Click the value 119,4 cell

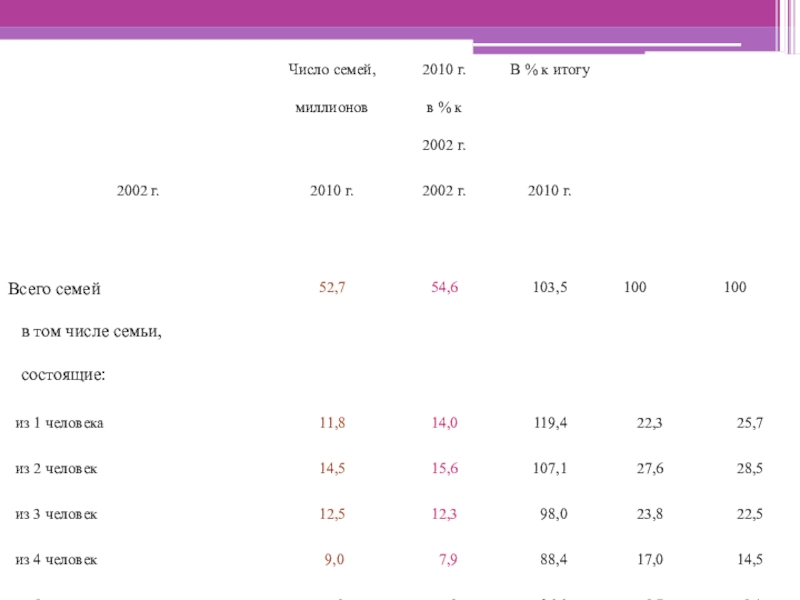pyautogui.click(x=550, y=423)
